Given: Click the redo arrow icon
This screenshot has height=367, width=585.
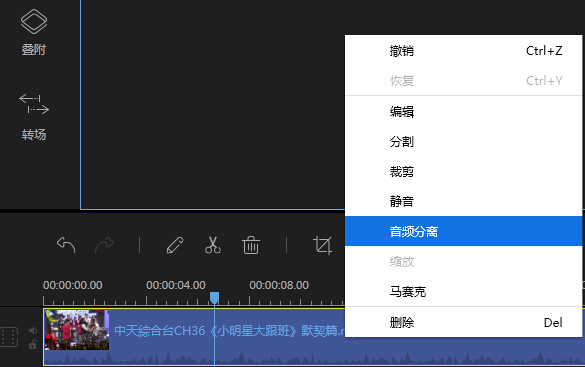Looking at the screenshot, I should coord(104,245).
